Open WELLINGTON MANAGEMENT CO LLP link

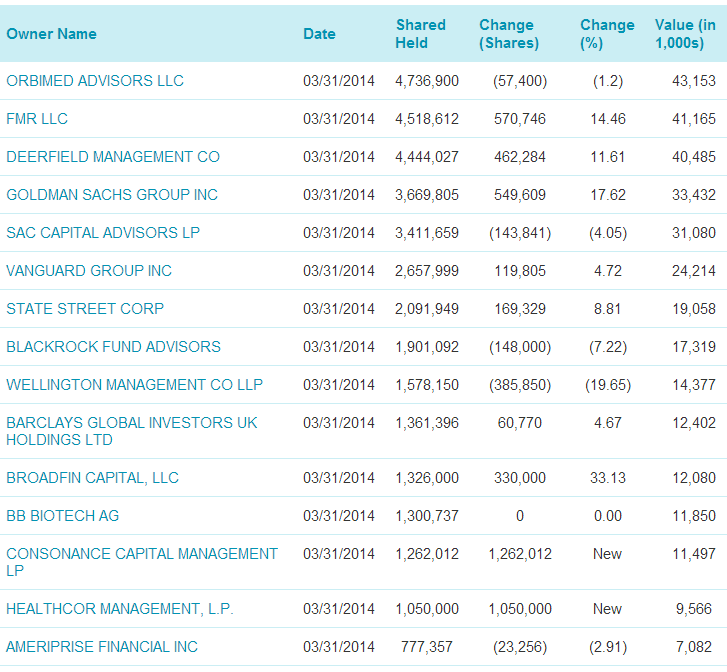[134, 385]
